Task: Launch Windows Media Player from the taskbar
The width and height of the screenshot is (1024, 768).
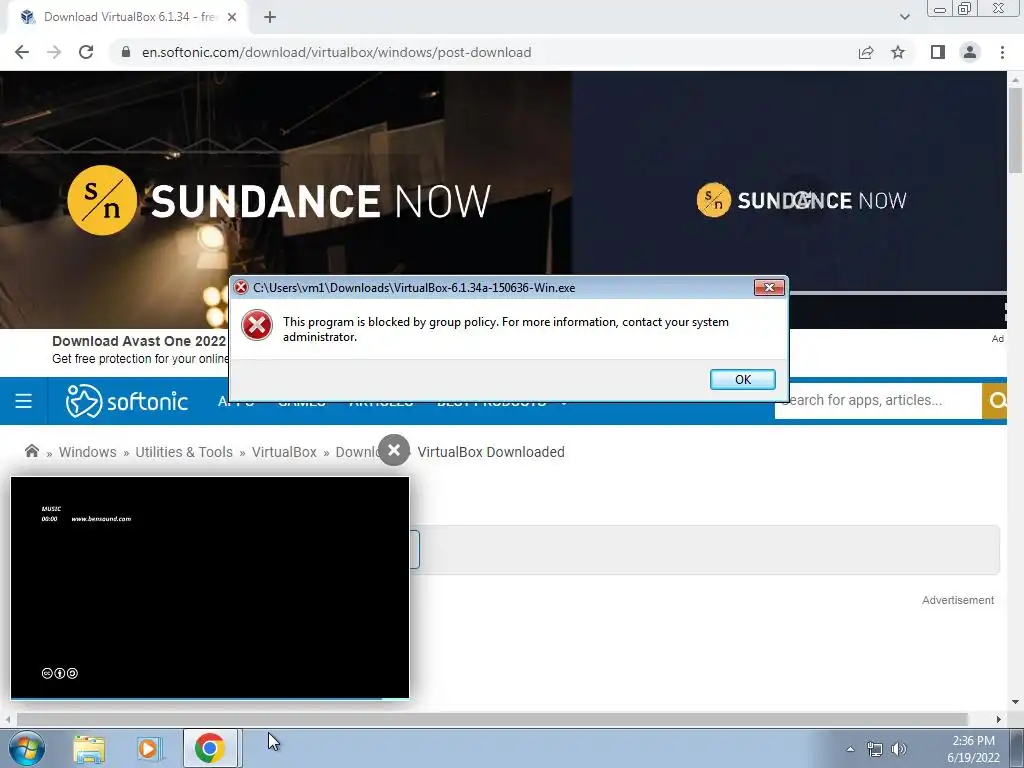Action: click(x=149, y=748)
